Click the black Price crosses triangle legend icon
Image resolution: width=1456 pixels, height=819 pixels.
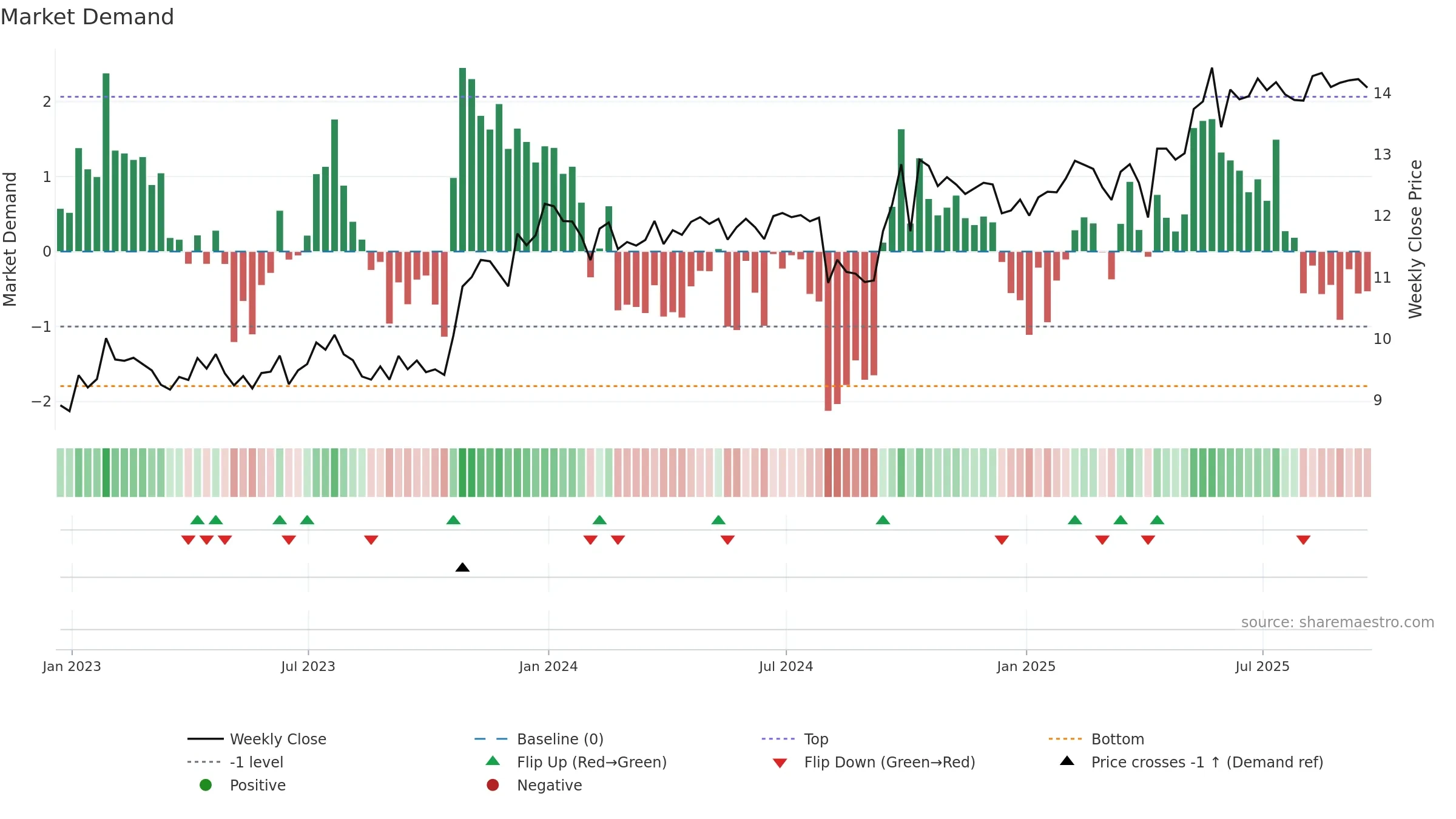(1067, 761)
